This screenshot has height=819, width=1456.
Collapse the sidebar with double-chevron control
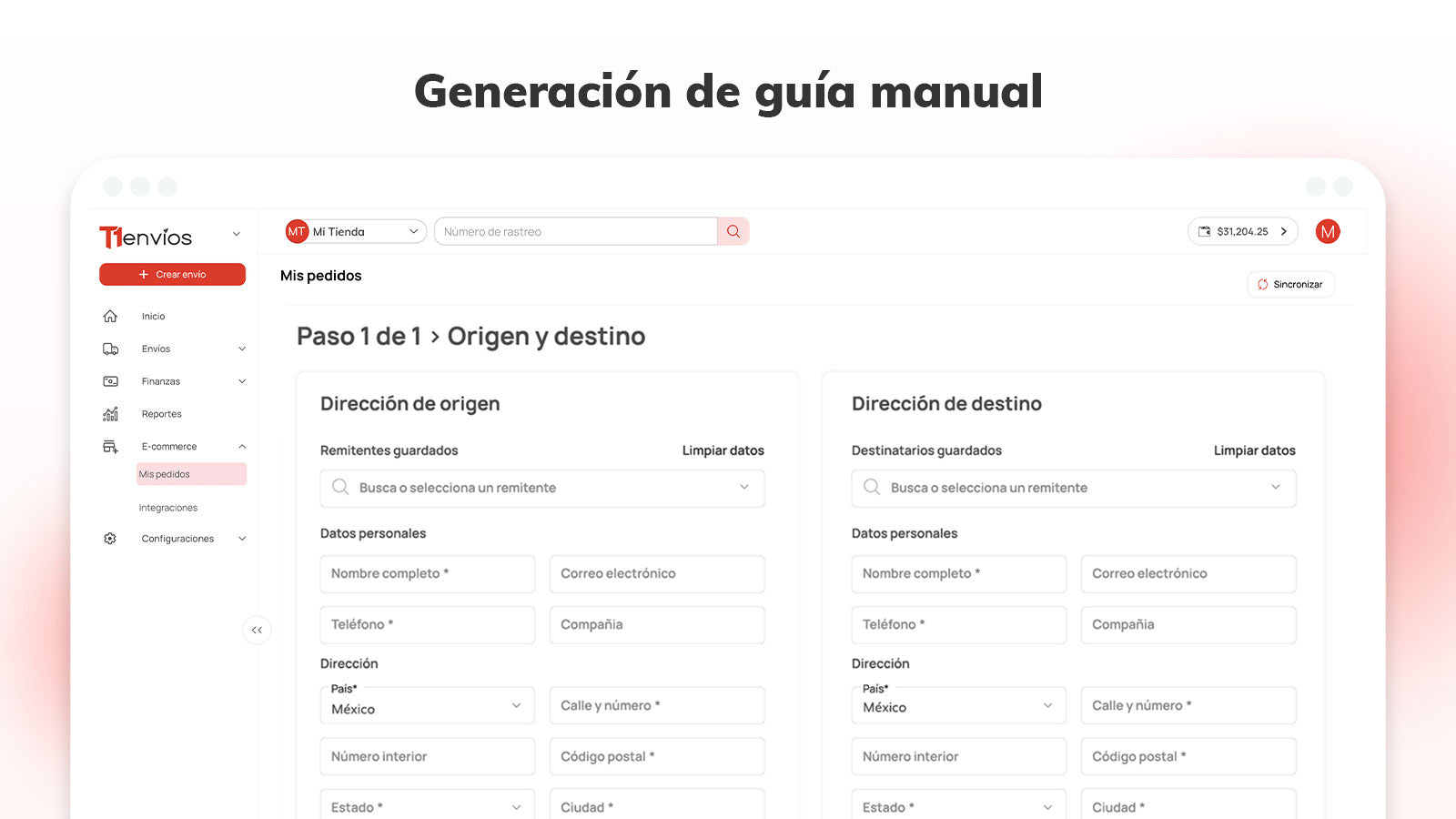pos(258,630)
